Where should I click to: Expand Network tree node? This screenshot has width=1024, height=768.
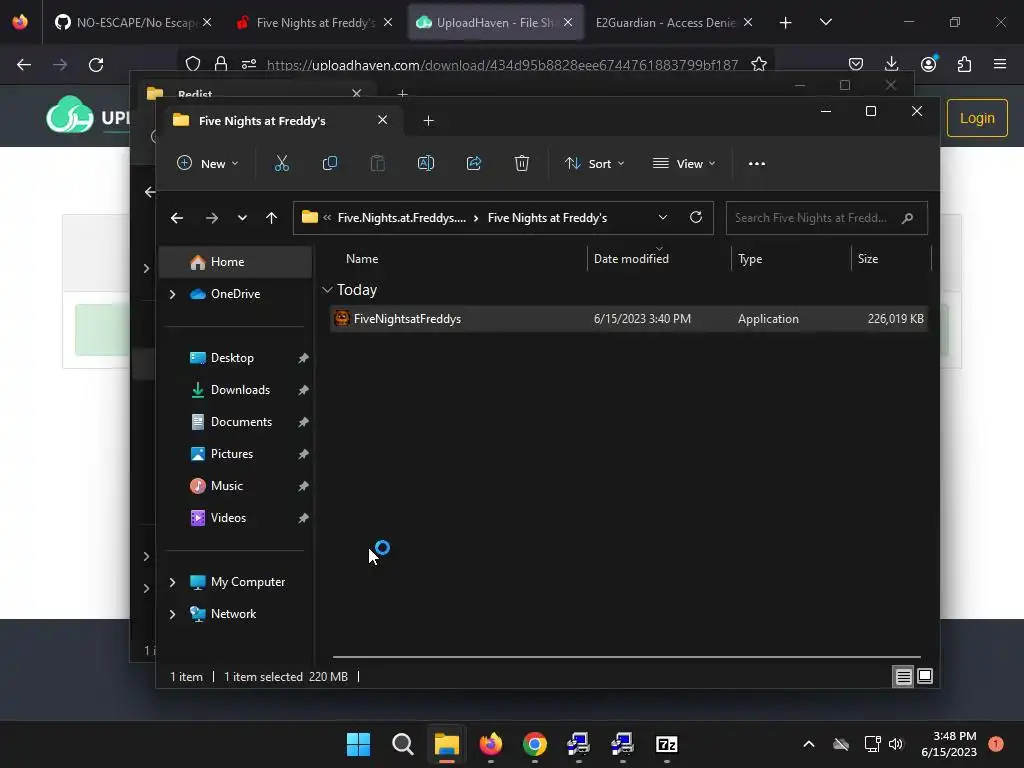pos(172,614)
